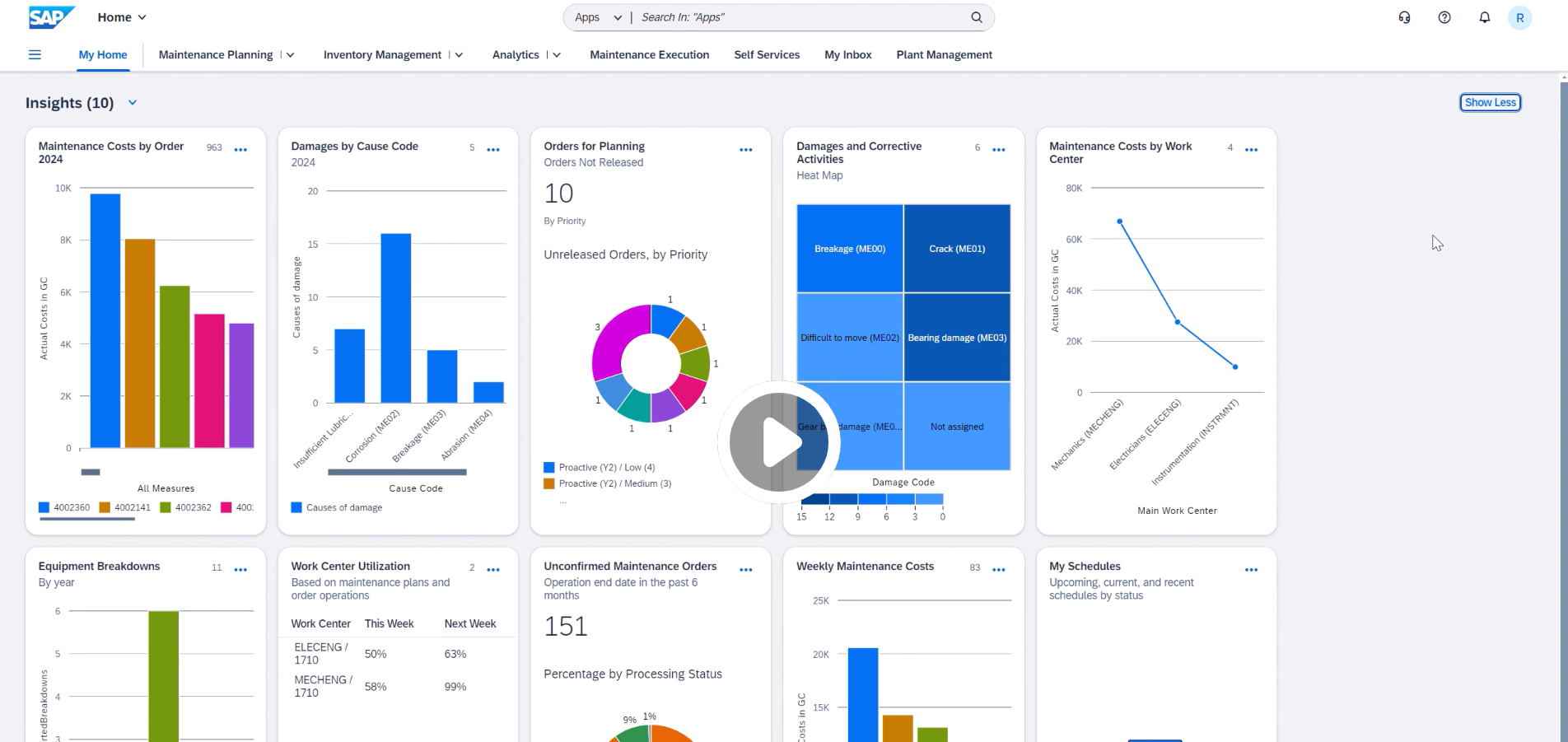This screenshot has width=1568, height=742.
Task: Open the help icon
Action: 1444,17
